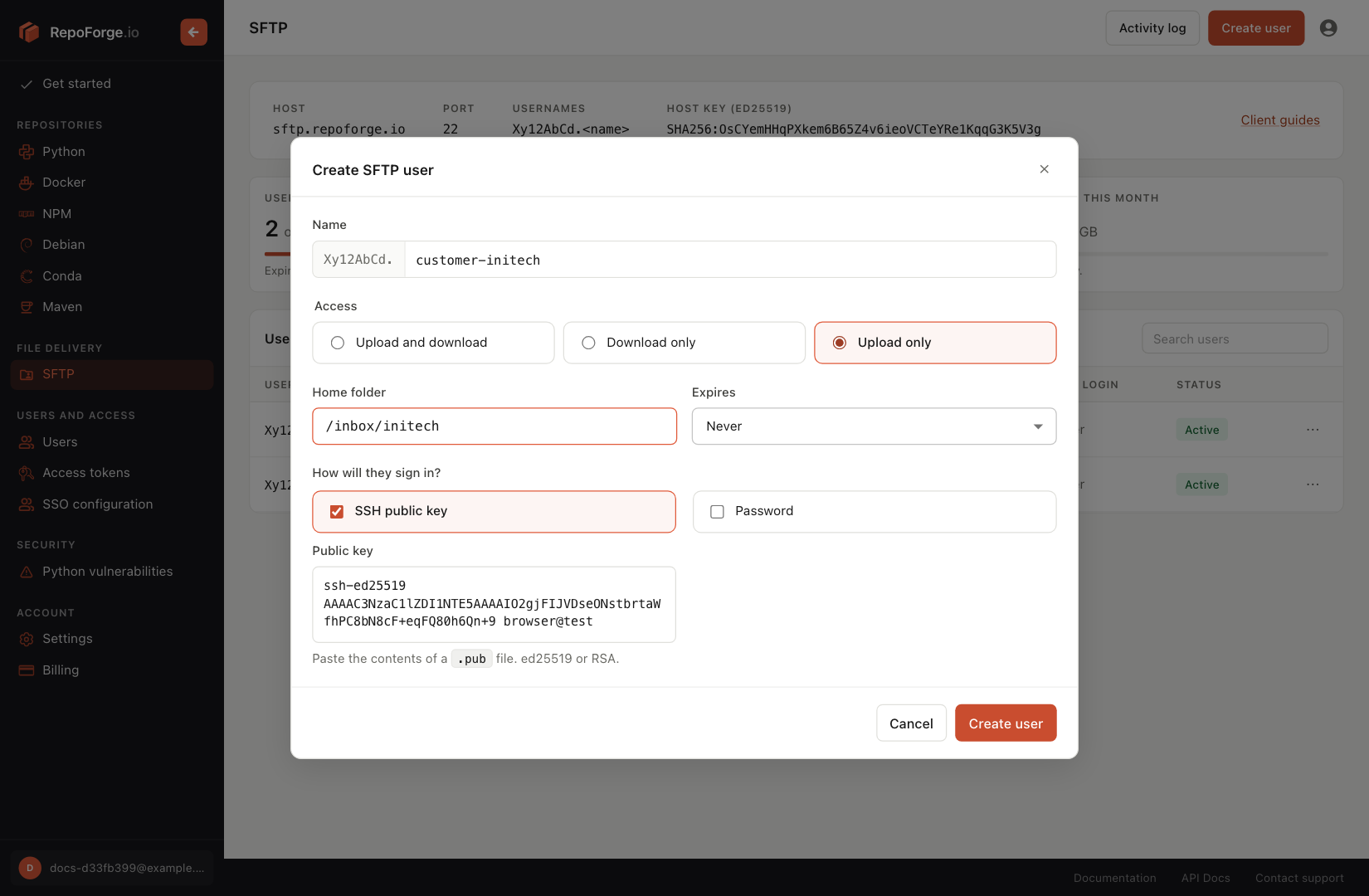This screenshot has height=896, width=1369.
Task: Toggle the SSH public key checkbox
Action: click(337, 511)
